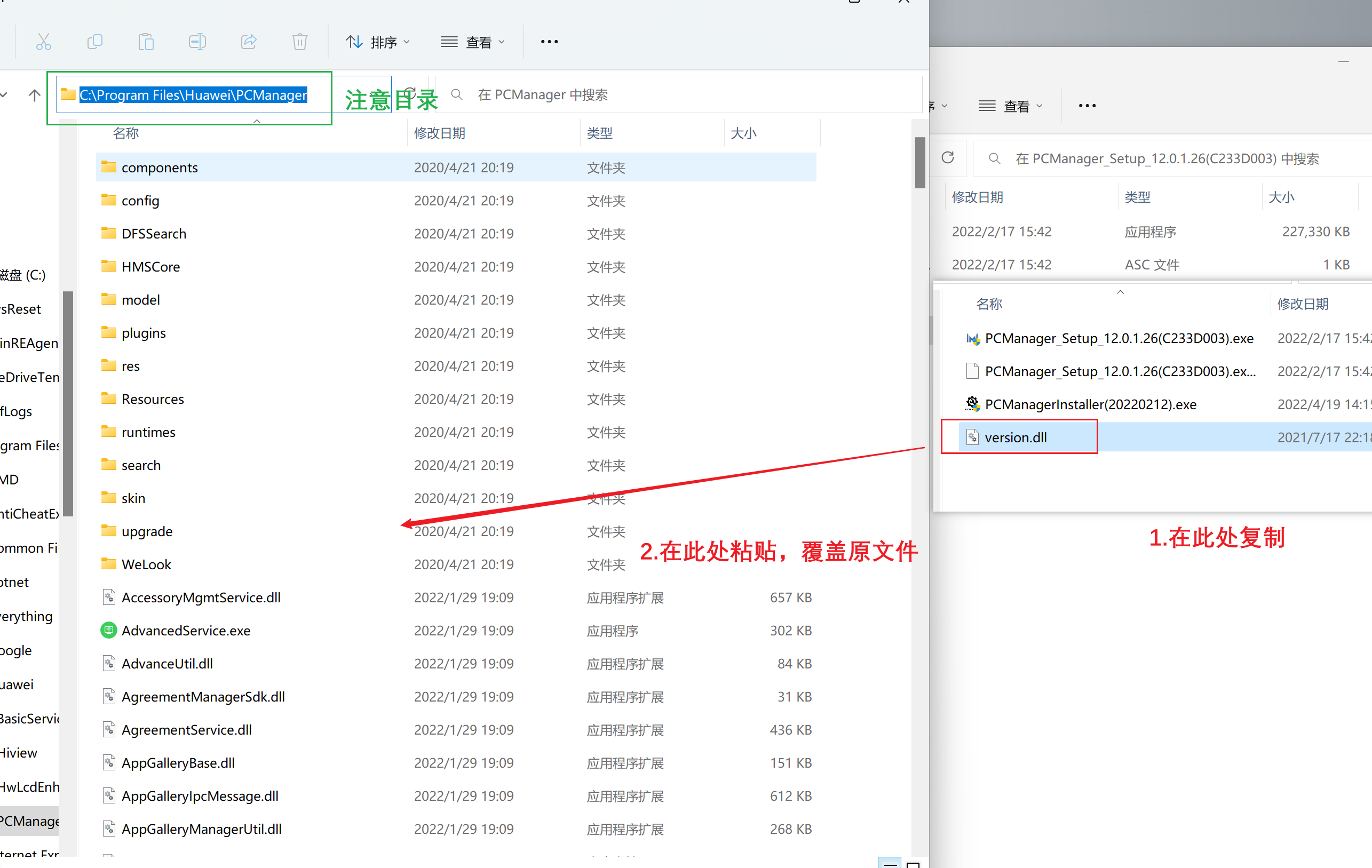1372x868 pixels.
Task: Click the Rename icon in toolbar
Action: (197, 42)
